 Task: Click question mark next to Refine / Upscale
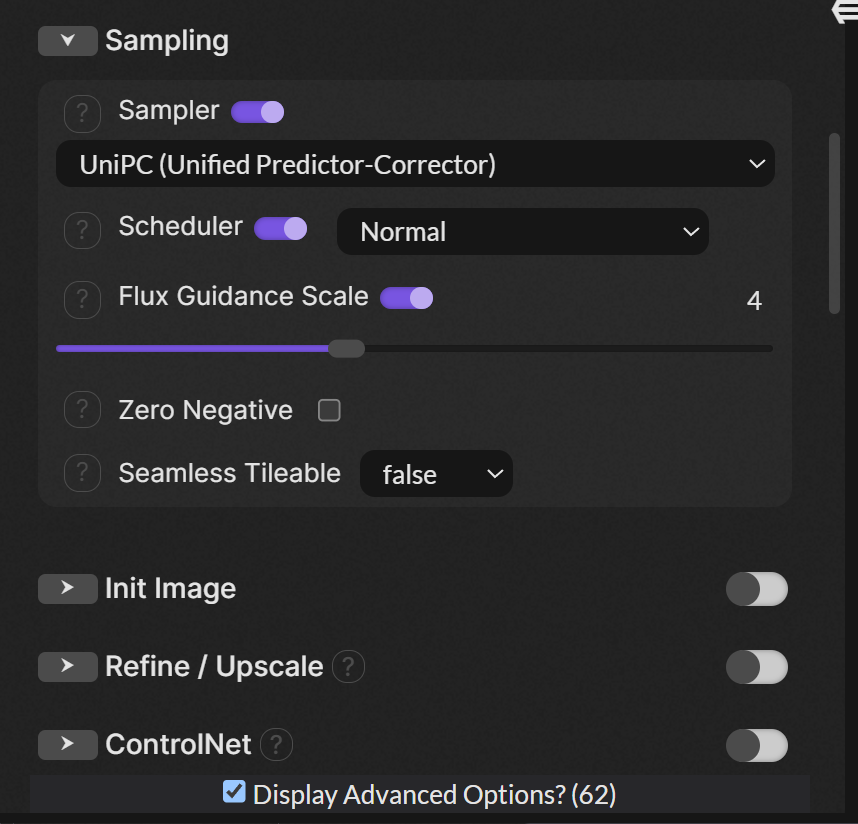pyautogui.click(x=348, y=667)
